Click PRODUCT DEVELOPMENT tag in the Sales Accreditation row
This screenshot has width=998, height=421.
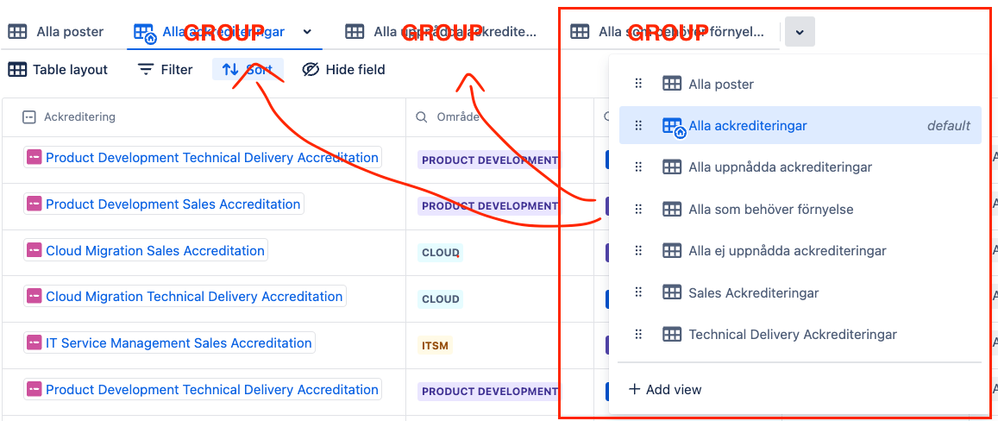tap(489, 206)
